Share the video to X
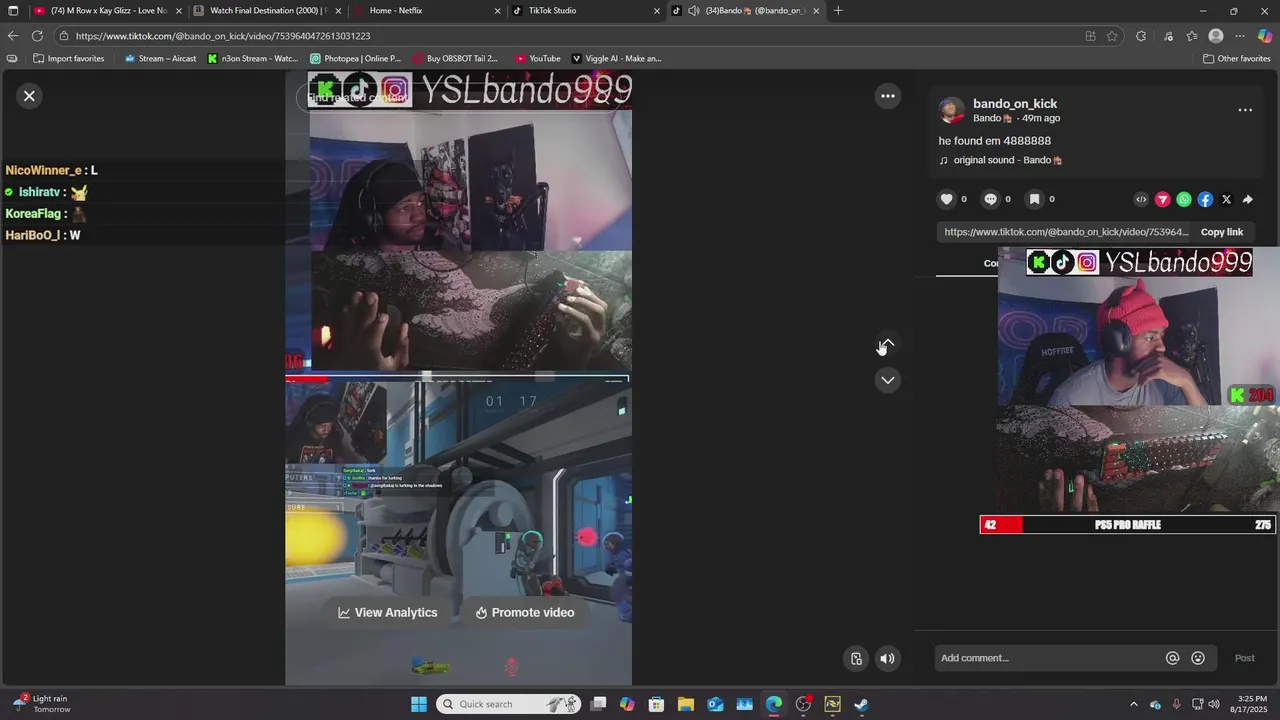 1227,200
